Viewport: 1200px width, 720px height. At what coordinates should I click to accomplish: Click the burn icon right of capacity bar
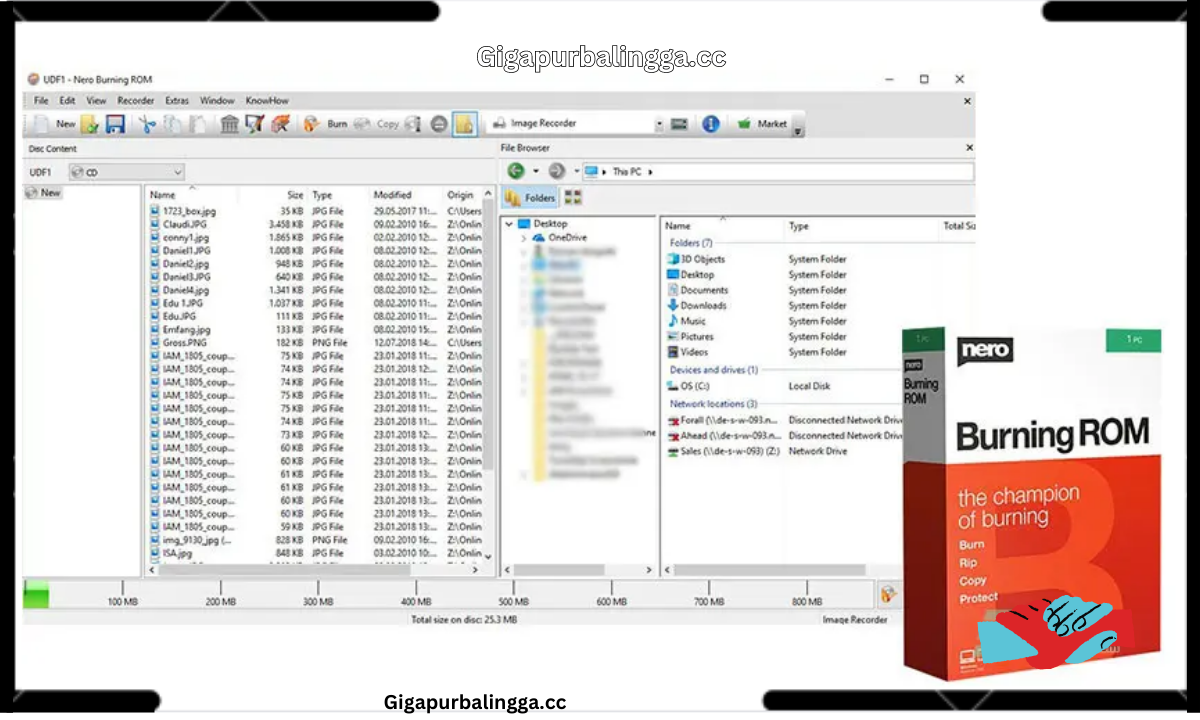pyautogui.click(x=888, y=594)
